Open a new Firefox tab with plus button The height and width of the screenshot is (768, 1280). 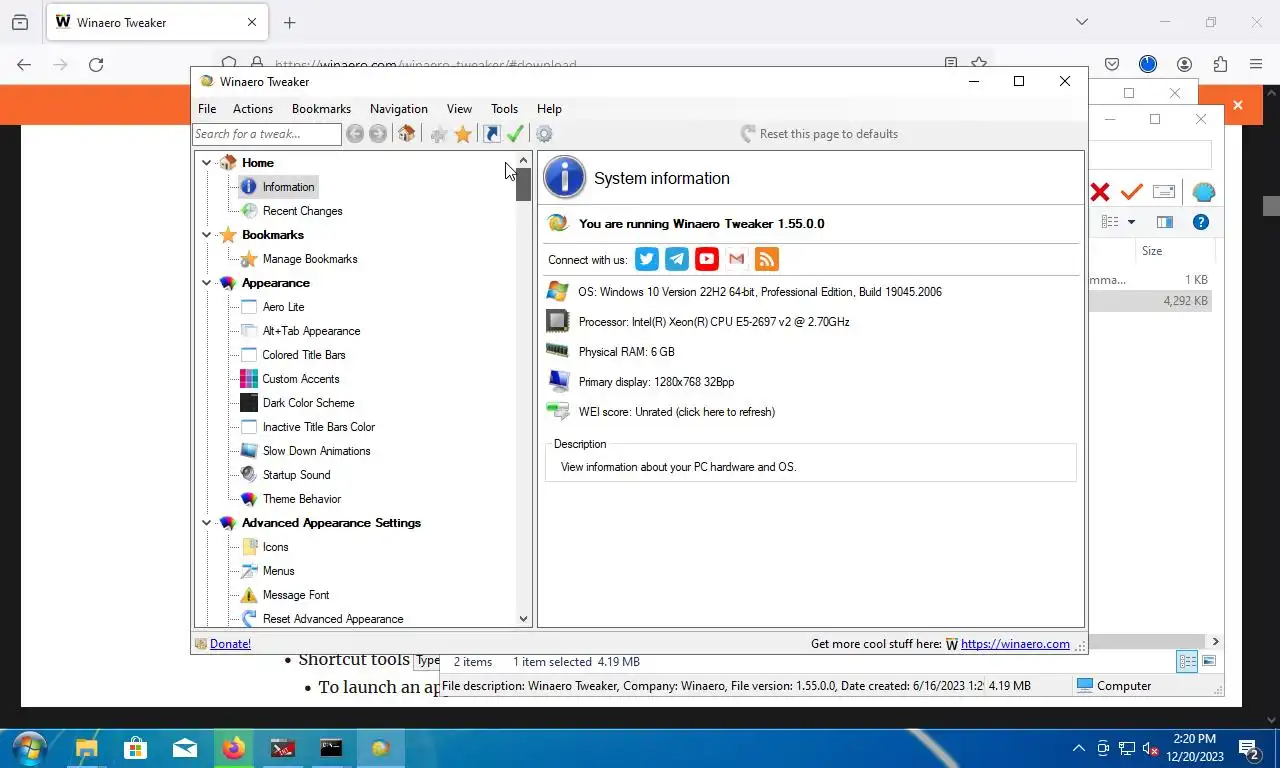coord(289,22)
